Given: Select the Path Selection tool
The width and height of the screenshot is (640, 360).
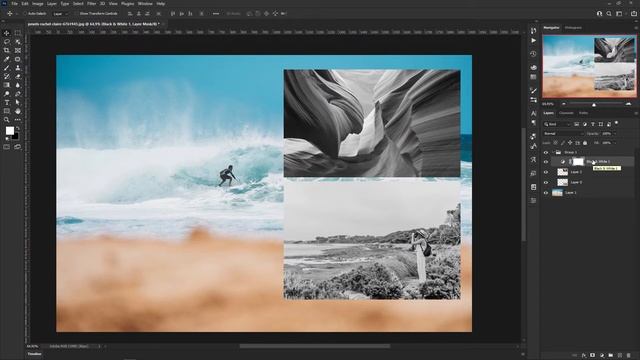Looking at the screenshot, I should 18,102.
